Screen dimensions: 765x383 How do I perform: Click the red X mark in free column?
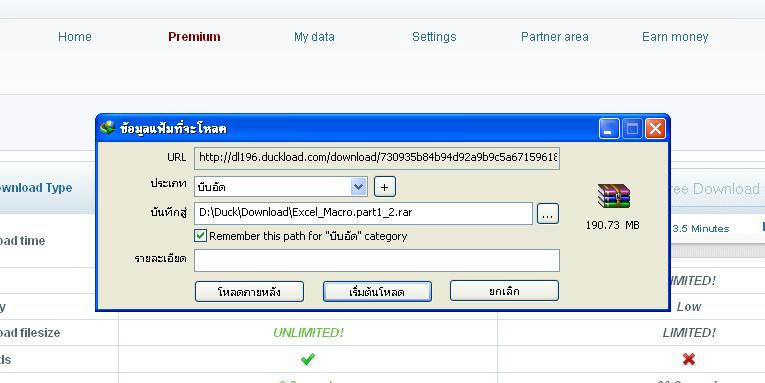688,360
